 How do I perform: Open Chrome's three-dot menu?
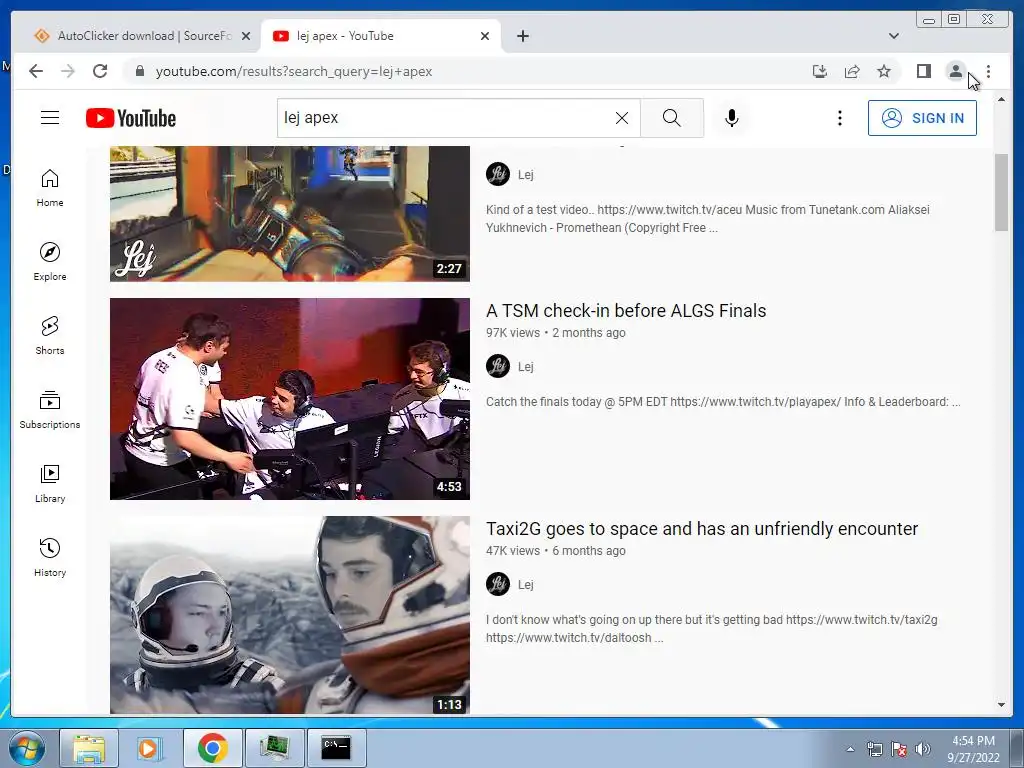click(988, 71)
